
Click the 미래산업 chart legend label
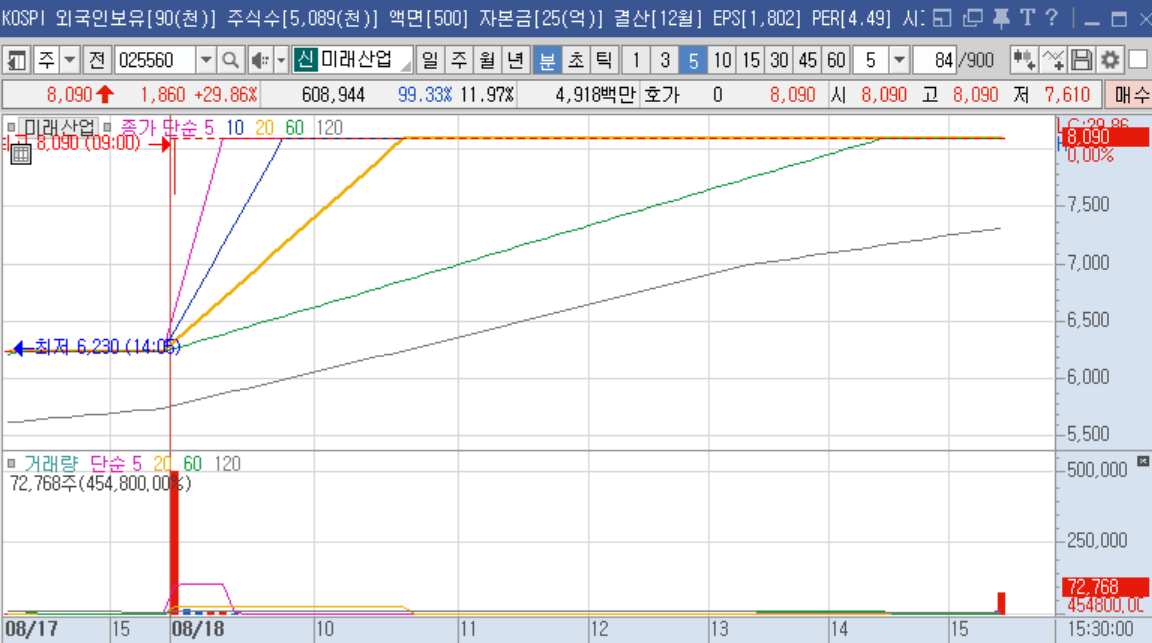click(60, 128)
